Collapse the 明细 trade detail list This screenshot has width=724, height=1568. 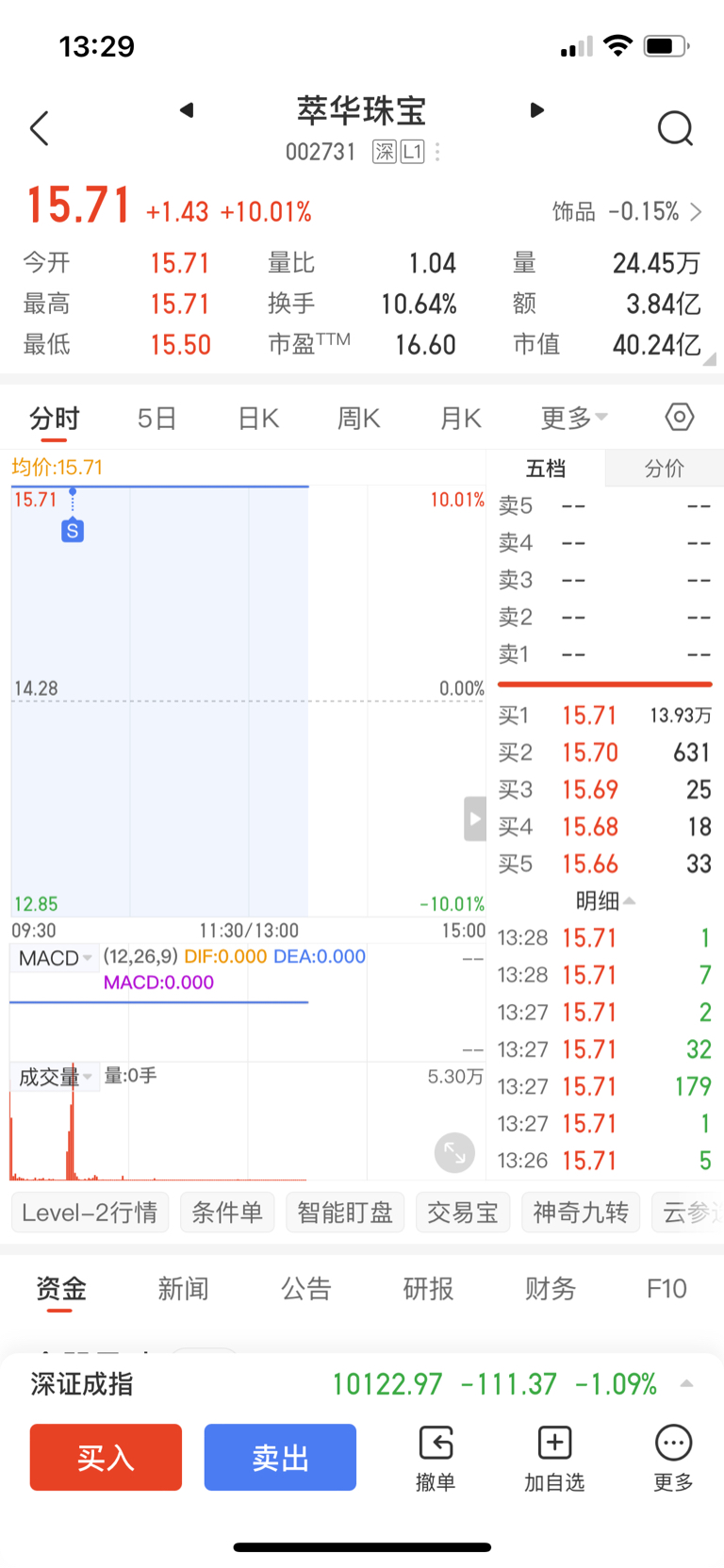pos(605,901)
